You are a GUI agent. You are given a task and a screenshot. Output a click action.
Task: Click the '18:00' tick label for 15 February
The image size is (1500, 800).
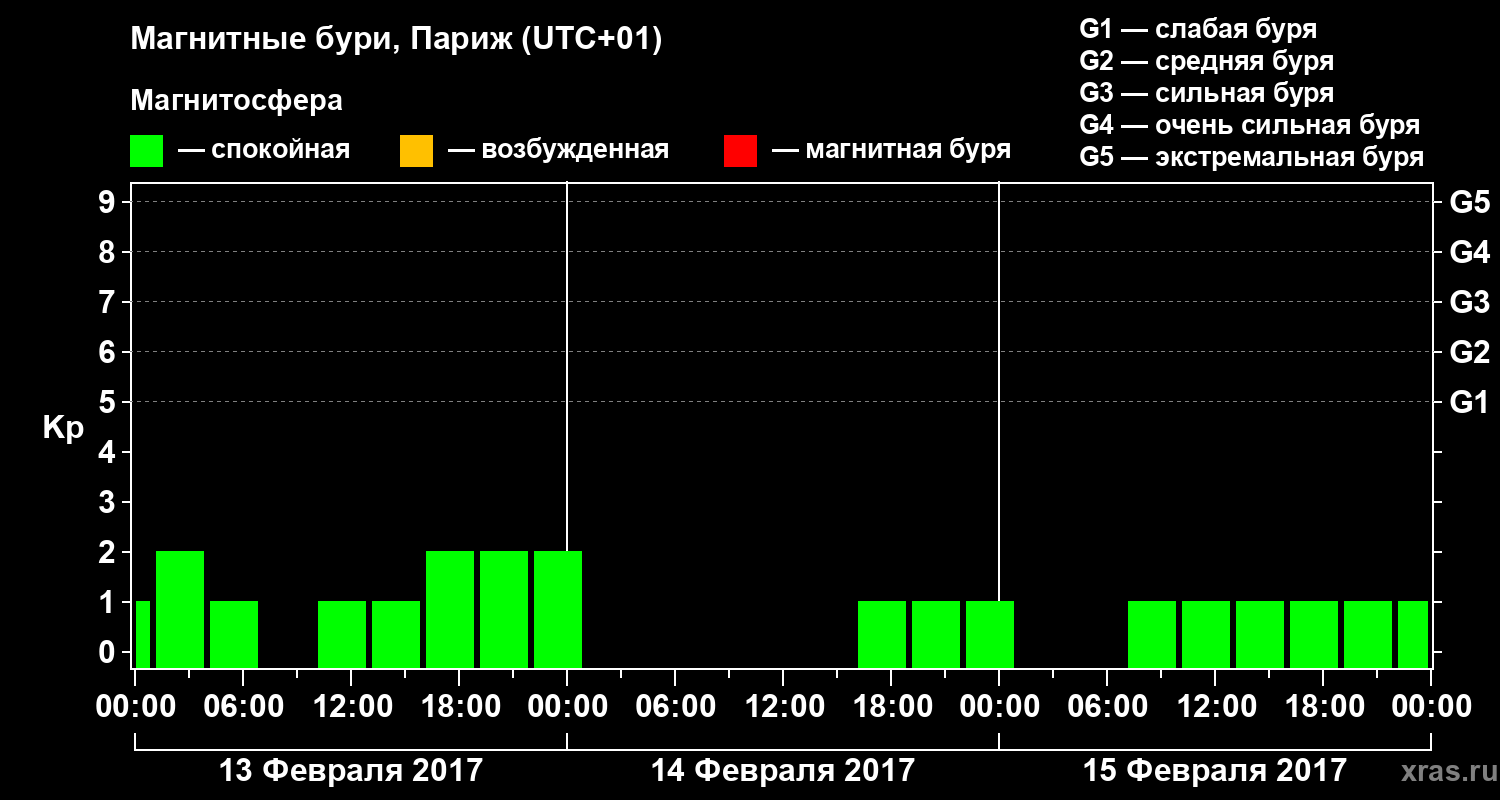tap(1323, 707)
